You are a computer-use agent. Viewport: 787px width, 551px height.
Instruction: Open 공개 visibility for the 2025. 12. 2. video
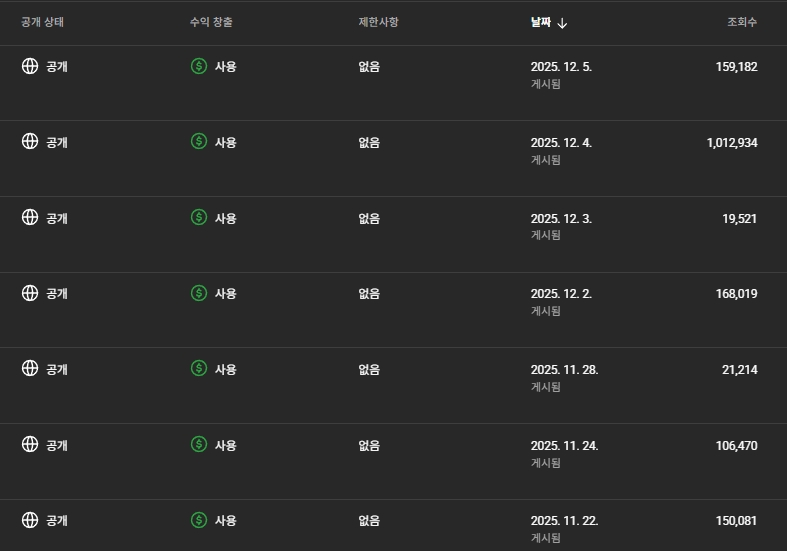(x=56, y=293)
